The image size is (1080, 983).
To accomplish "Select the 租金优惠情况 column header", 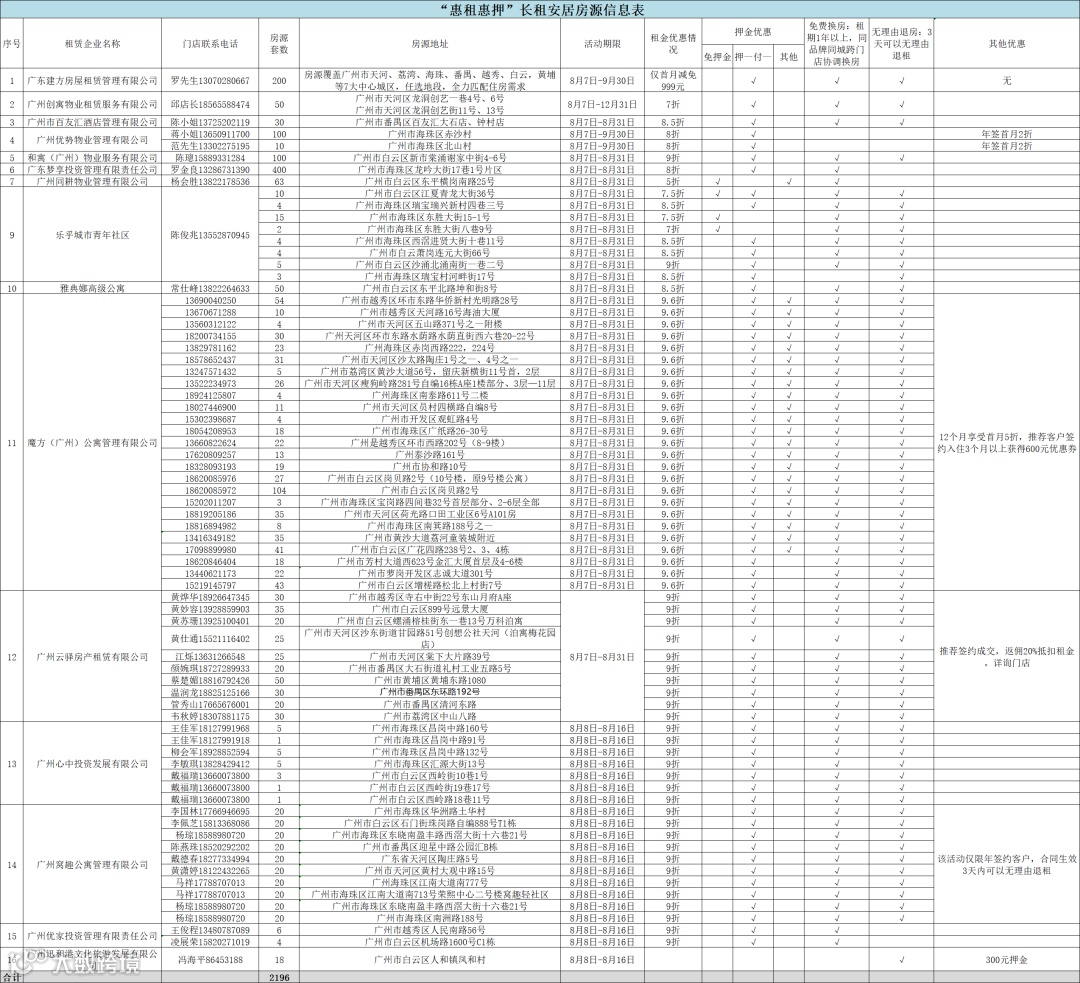I will coord(673,43).
